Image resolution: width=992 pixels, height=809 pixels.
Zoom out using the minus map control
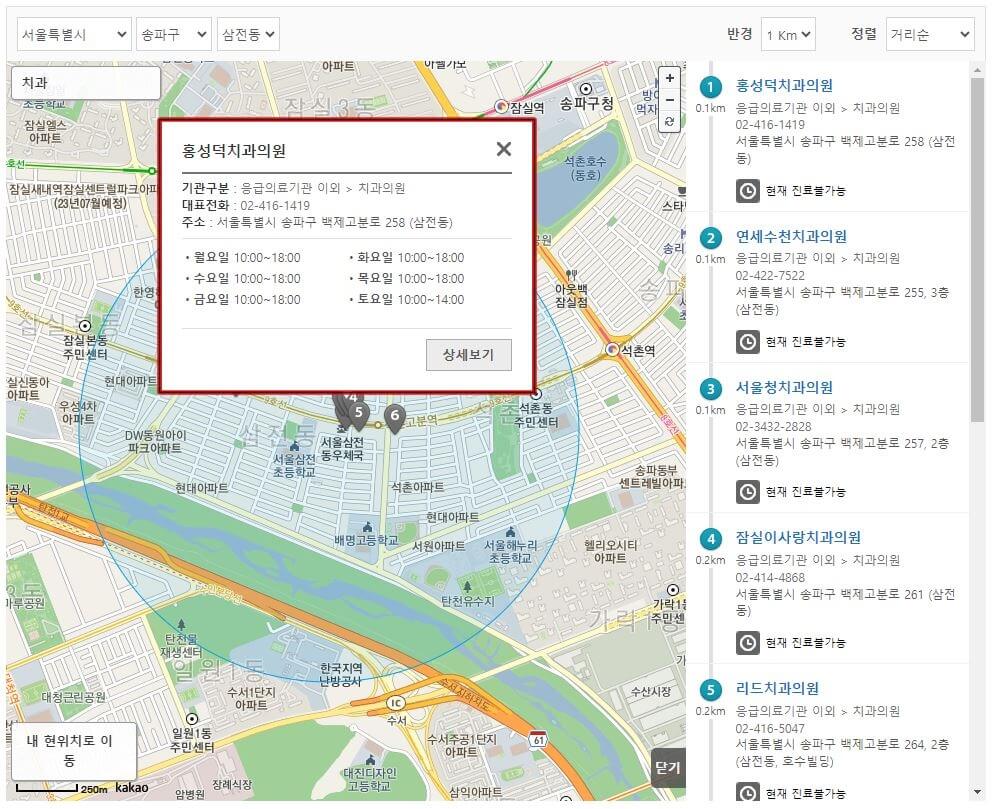click(x=669, y=99)
